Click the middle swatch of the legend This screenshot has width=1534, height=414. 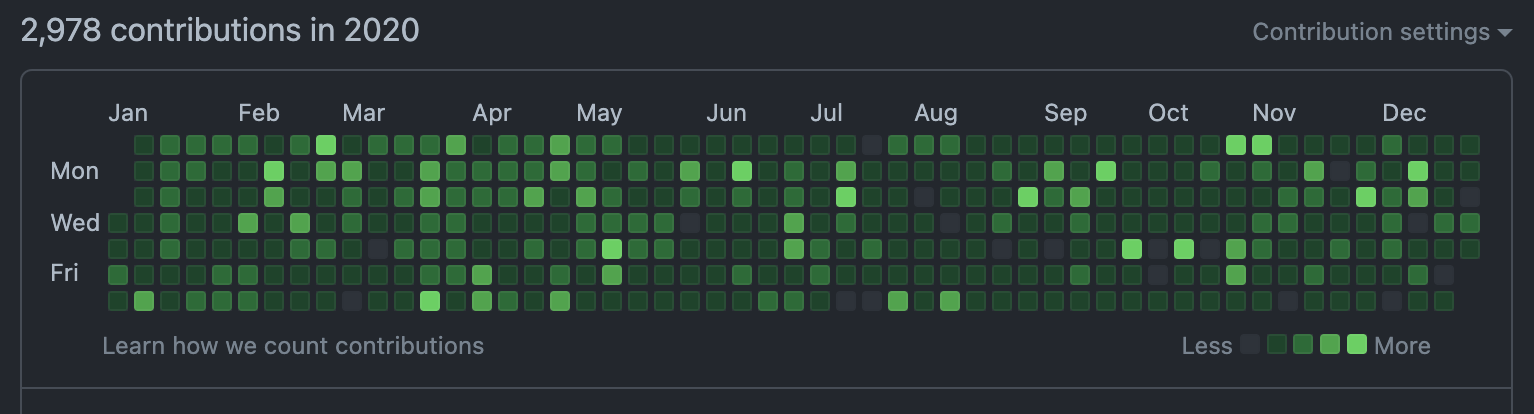click(x=1303, y=345)
